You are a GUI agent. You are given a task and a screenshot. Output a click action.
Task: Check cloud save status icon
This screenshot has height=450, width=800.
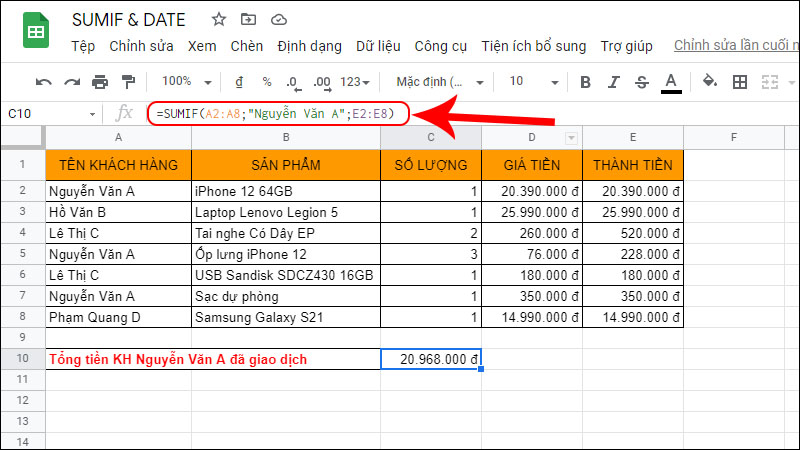pos(279,19)
